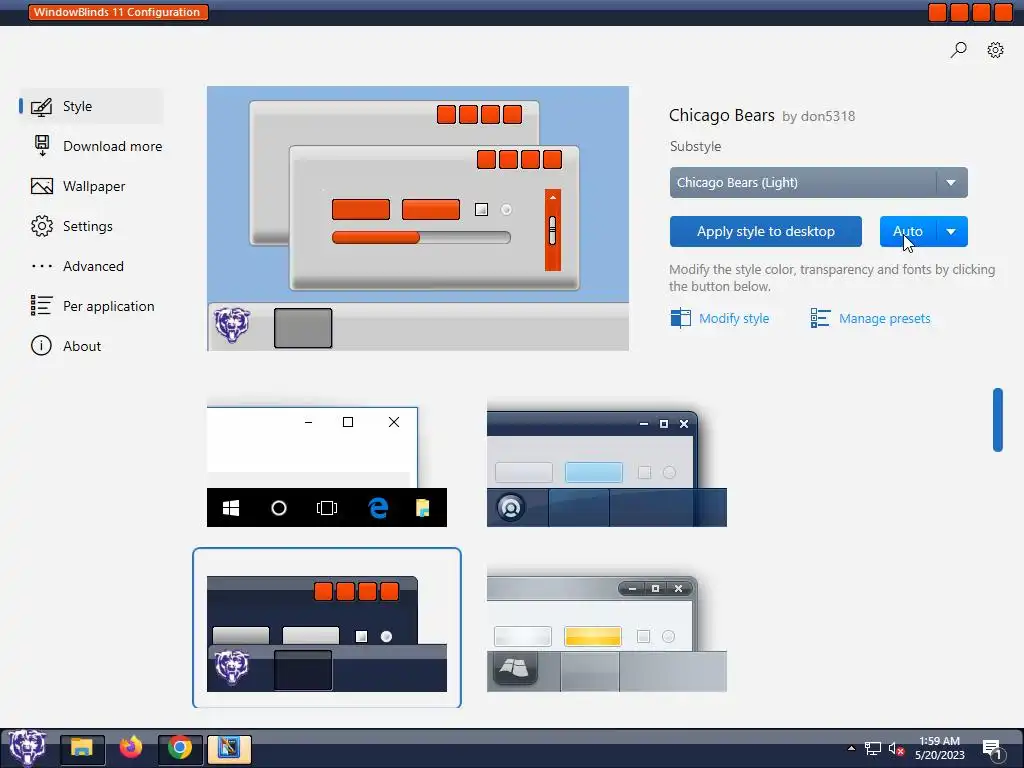Open the Download more section

click(x=97, y=146)
